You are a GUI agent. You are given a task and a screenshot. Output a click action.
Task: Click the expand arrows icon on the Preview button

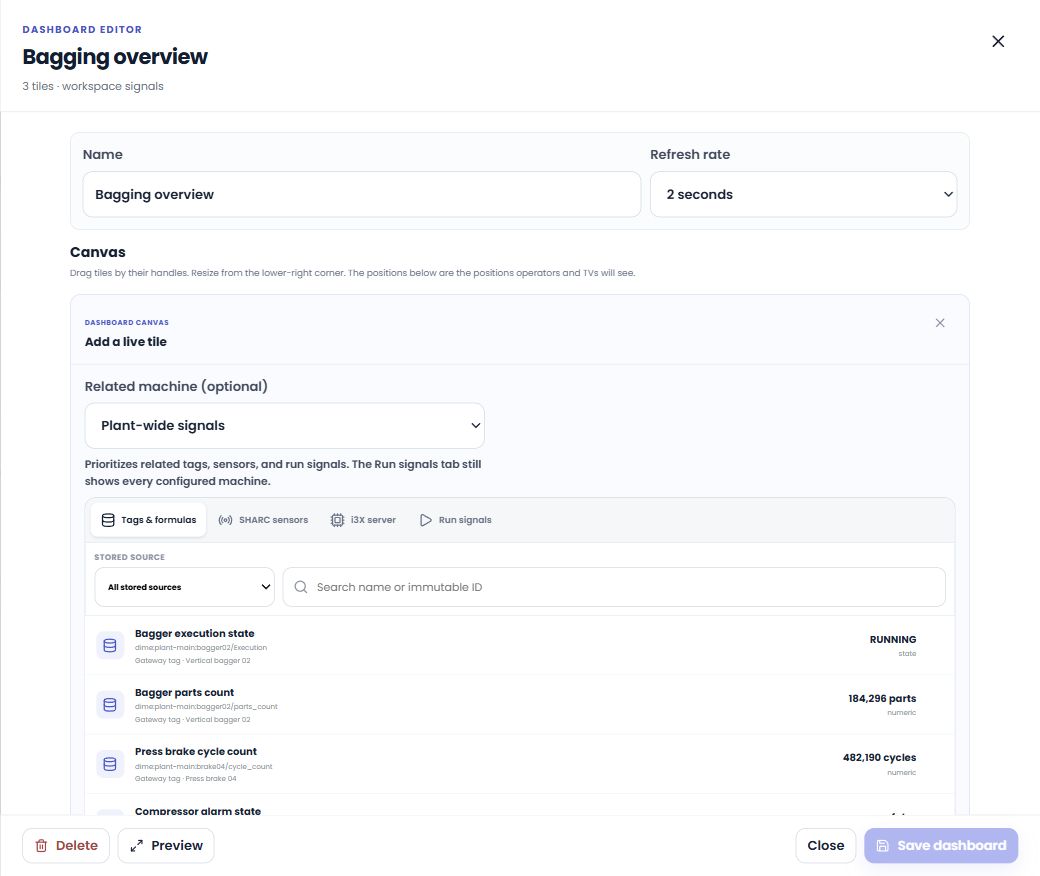click(137, 845)
